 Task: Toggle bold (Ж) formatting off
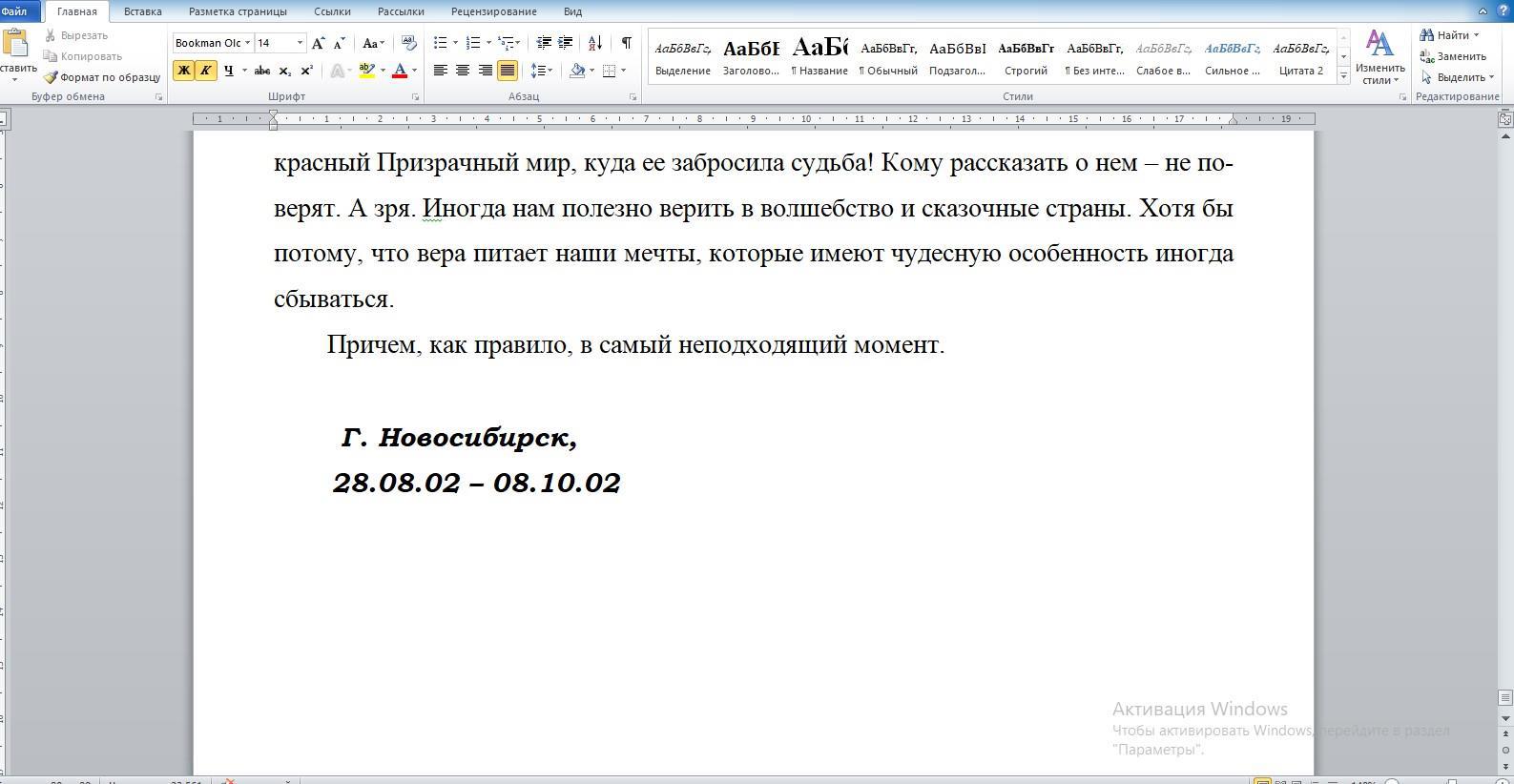coord(183,71)
